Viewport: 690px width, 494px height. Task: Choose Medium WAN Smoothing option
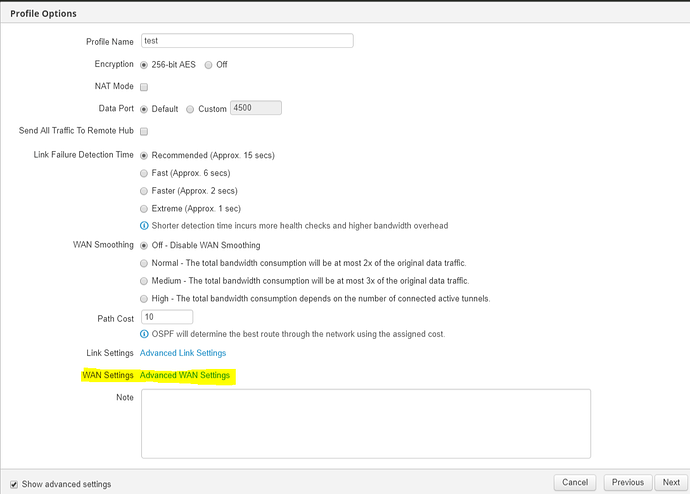[x=145, y=280]
